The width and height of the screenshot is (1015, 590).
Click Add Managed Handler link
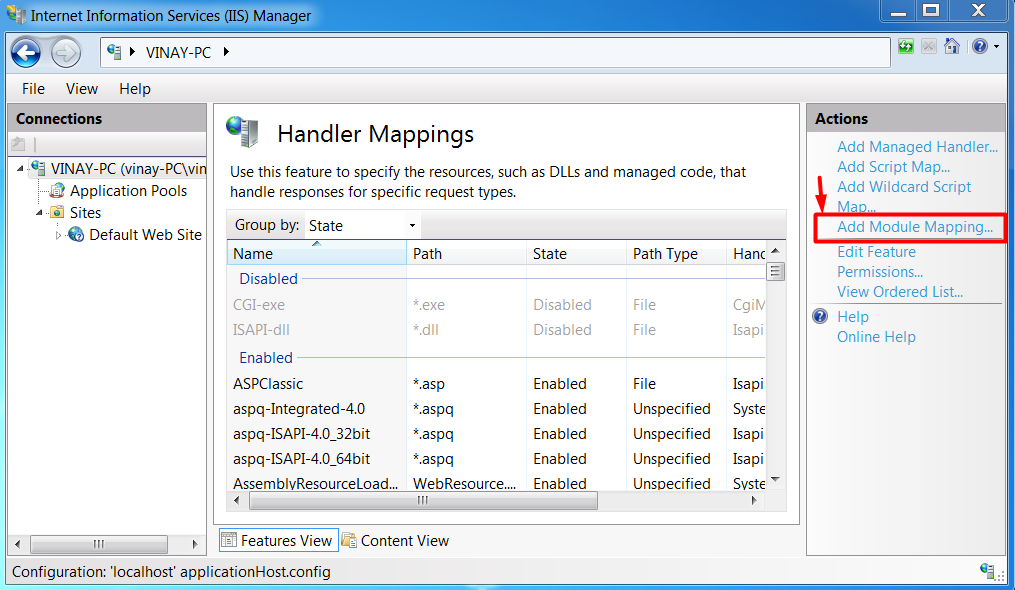[x=917, y=147]
